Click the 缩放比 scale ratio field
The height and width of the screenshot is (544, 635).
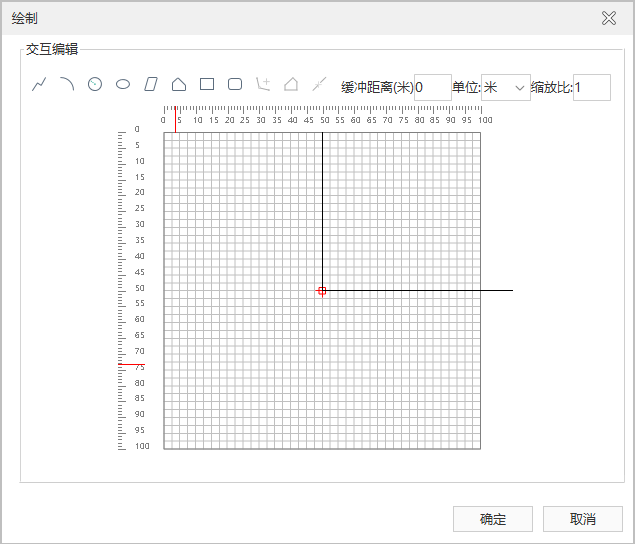coord(591,88)
